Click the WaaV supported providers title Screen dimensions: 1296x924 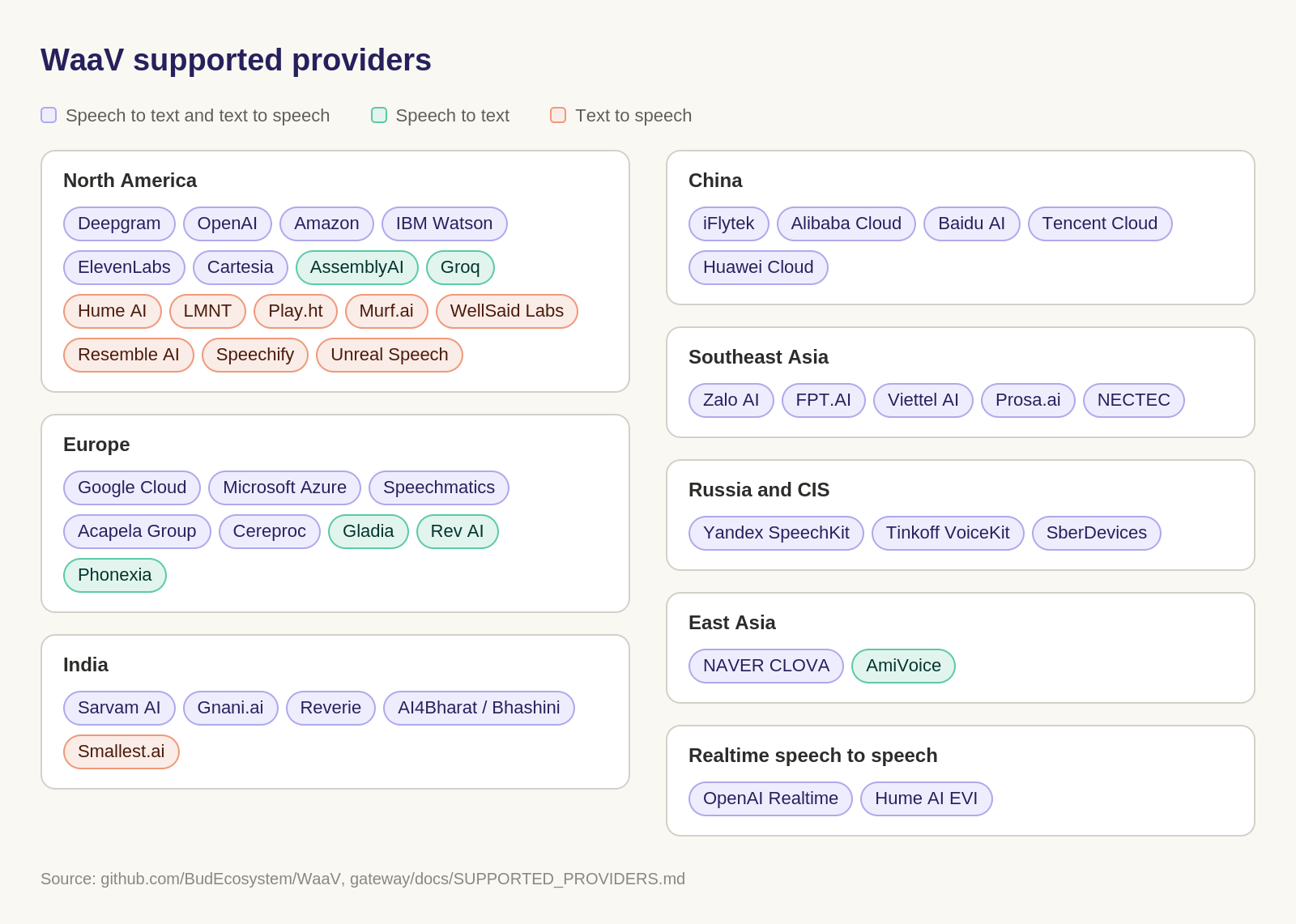[x=236, y=60]
